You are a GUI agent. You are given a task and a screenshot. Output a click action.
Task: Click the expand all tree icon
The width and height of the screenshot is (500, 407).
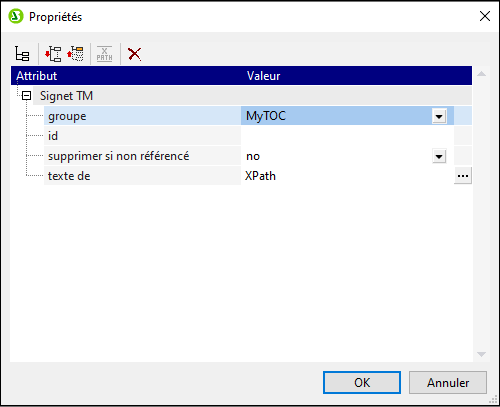(53, 54)
